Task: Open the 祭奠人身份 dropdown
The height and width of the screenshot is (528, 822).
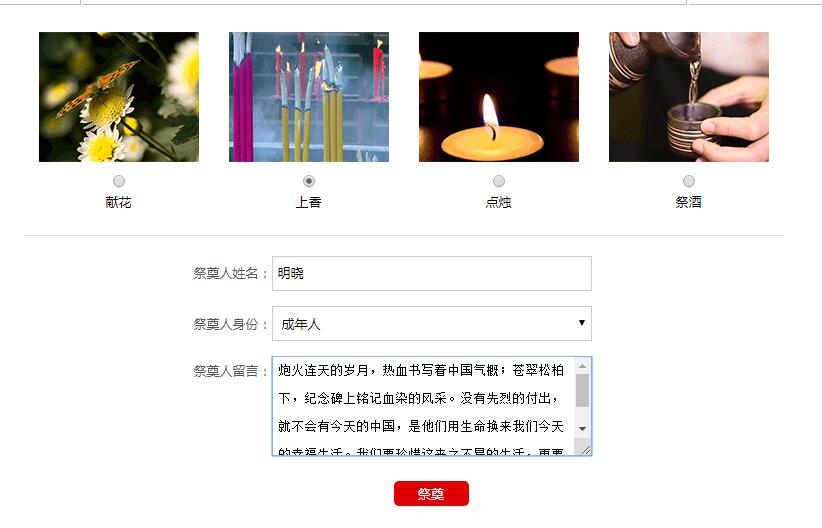Action: [432, 324]
